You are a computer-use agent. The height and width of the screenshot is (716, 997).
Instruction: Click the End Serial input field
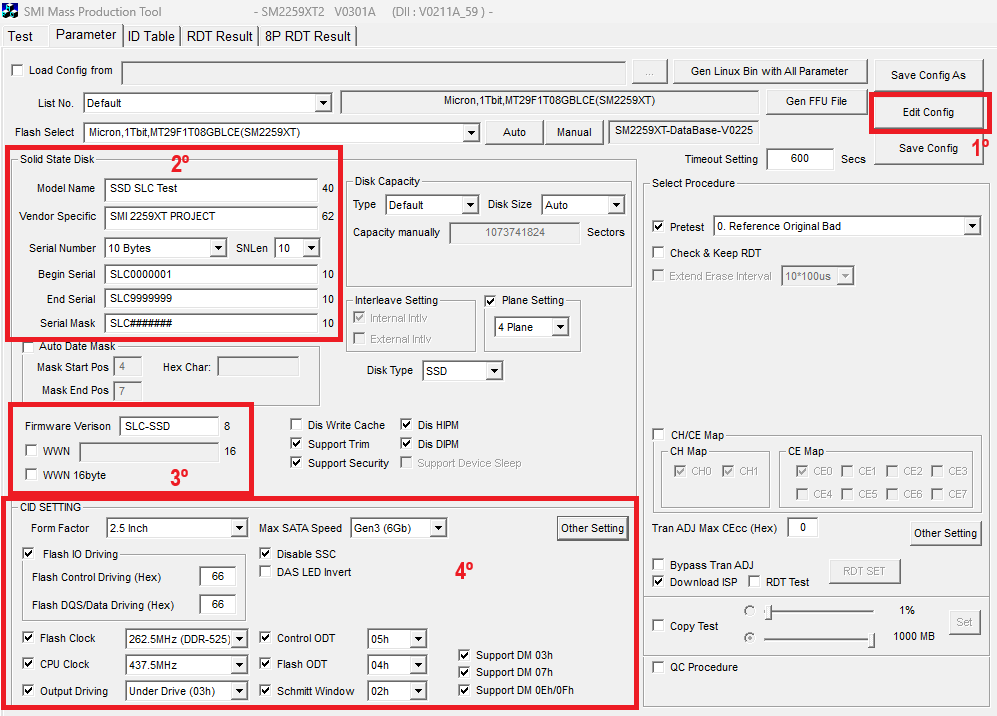click(211, 299)
